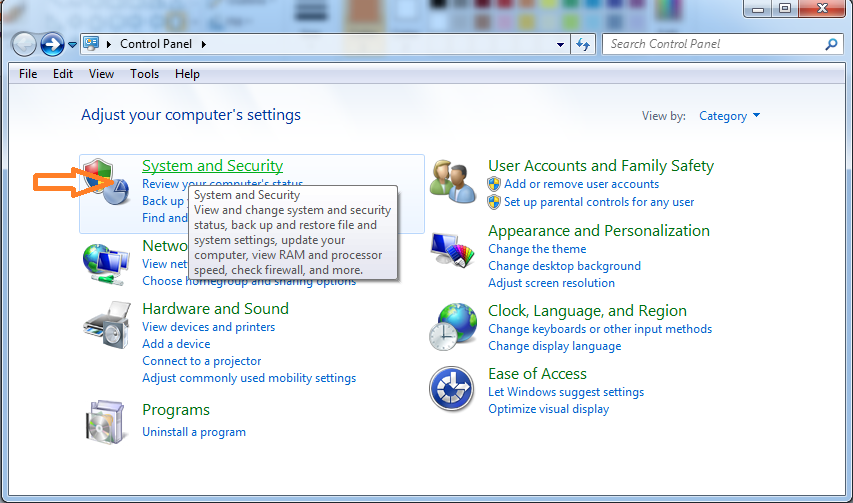This screenshot has width=853, height=503.
Task: Click the Ease of Access icon
Action: pos(452,389)
